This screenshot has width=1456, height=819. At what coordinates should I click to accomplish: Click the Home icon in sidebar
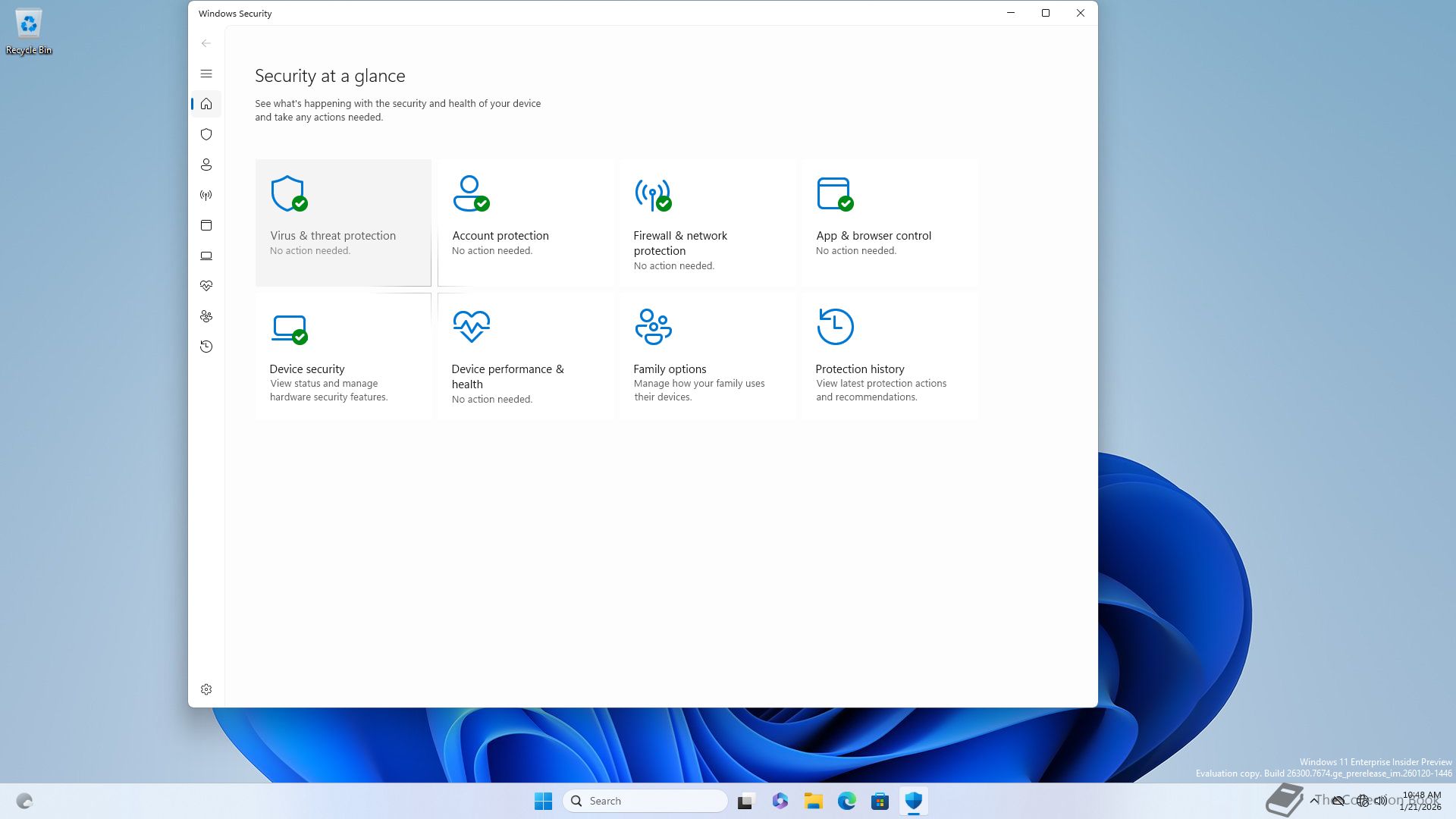[206, 104]
